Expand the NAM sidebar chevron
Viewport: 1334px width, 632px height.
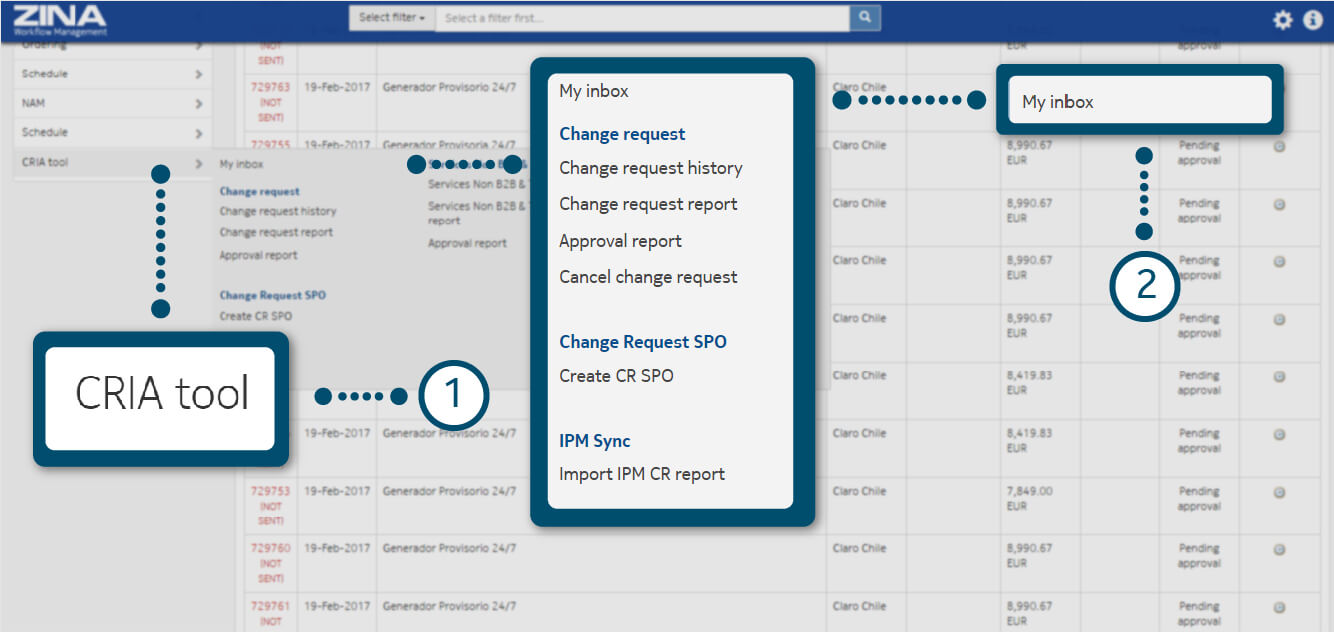coord(199,104)
